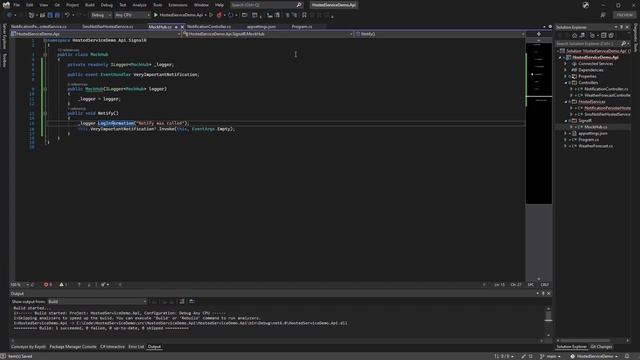Open C# Interactive bottom tab

tap(112, 347)
